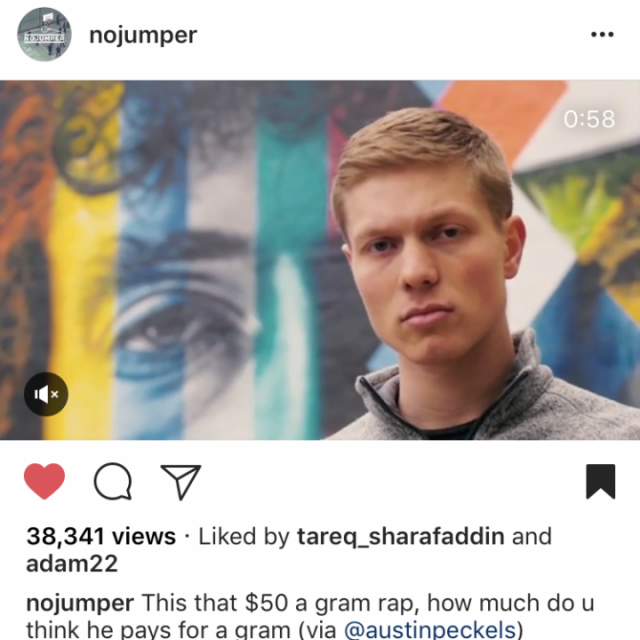The width and height of the screenshot is (640, 640).
Task: Open the three-dot post options menu
Action: [602, 35]
